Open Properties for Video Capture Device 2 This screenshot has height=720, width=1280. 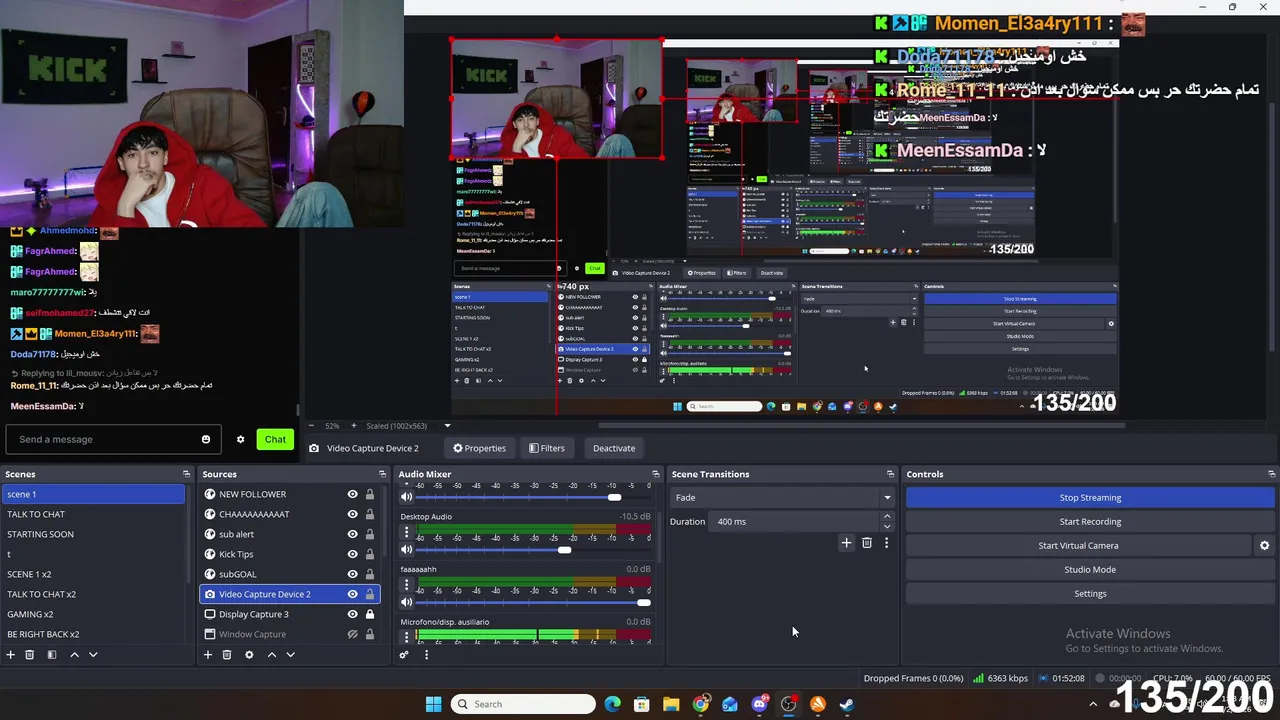[479, 448]
